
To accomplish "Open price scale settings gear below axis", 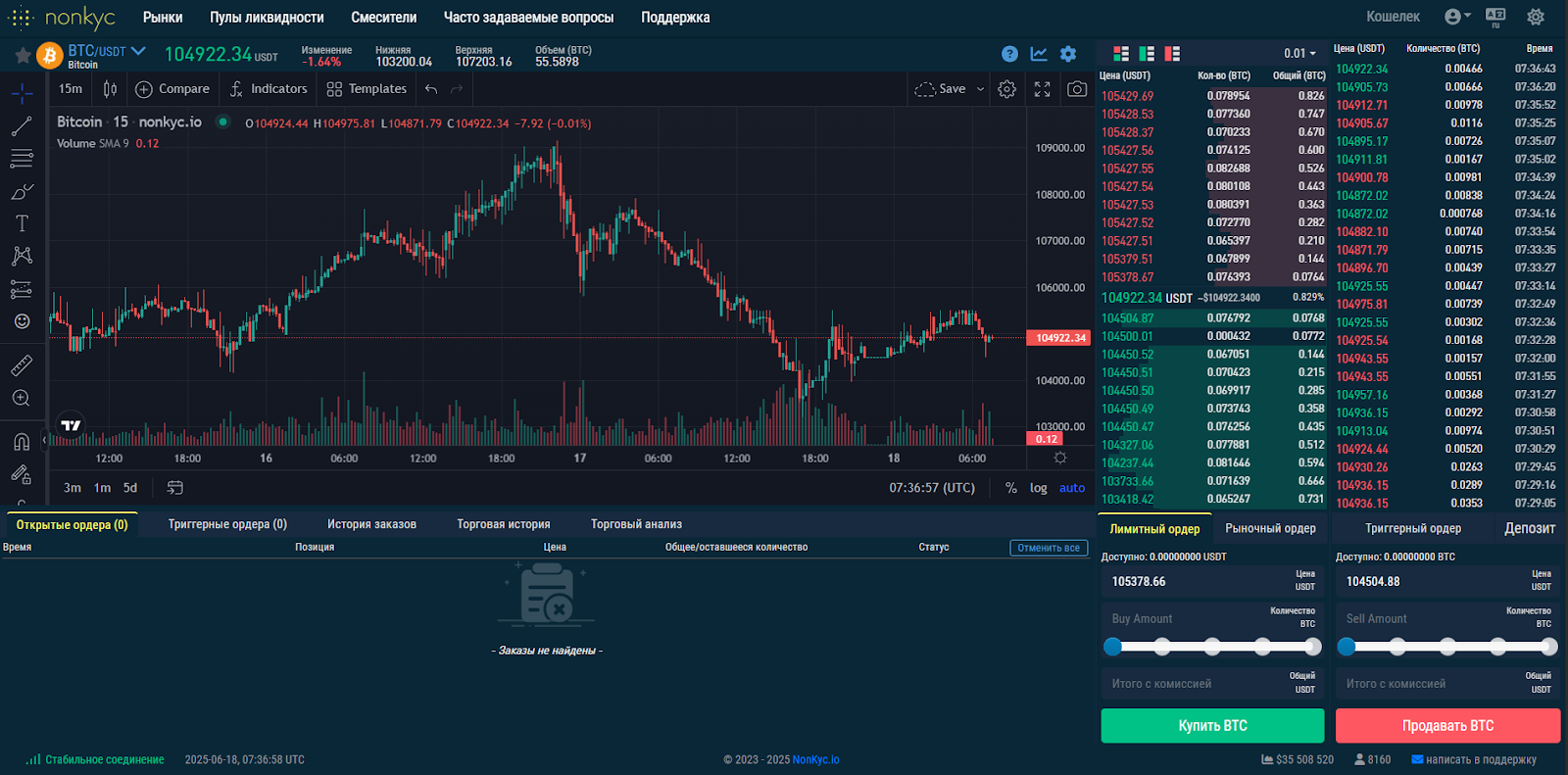I will coord(1059,458).
